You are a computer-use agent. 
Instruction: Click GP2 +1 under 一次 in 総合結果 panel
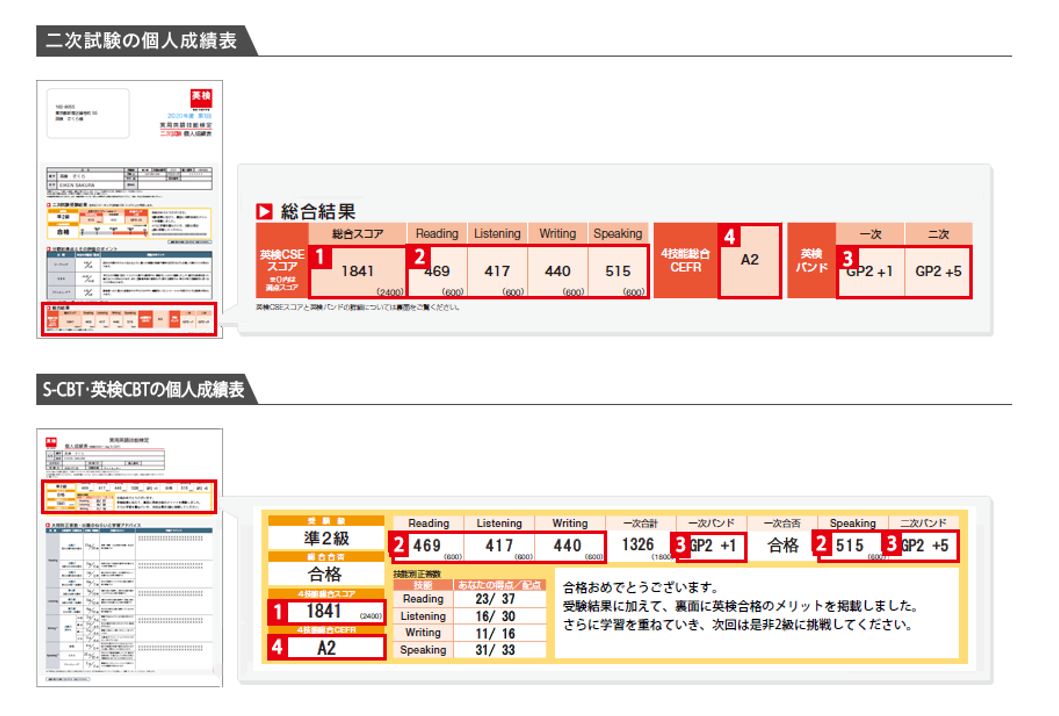pyautogui.click(x=870, y=272)
